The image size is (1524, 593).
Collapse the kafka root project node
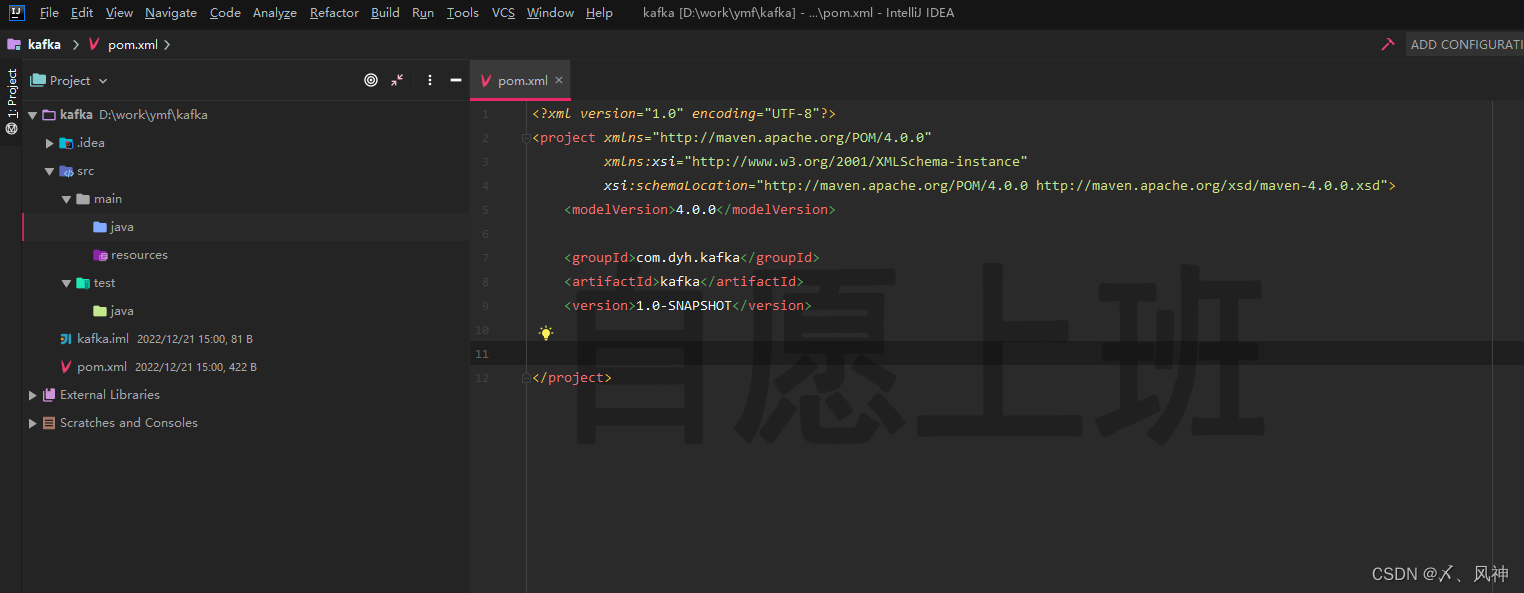point(33,115)
